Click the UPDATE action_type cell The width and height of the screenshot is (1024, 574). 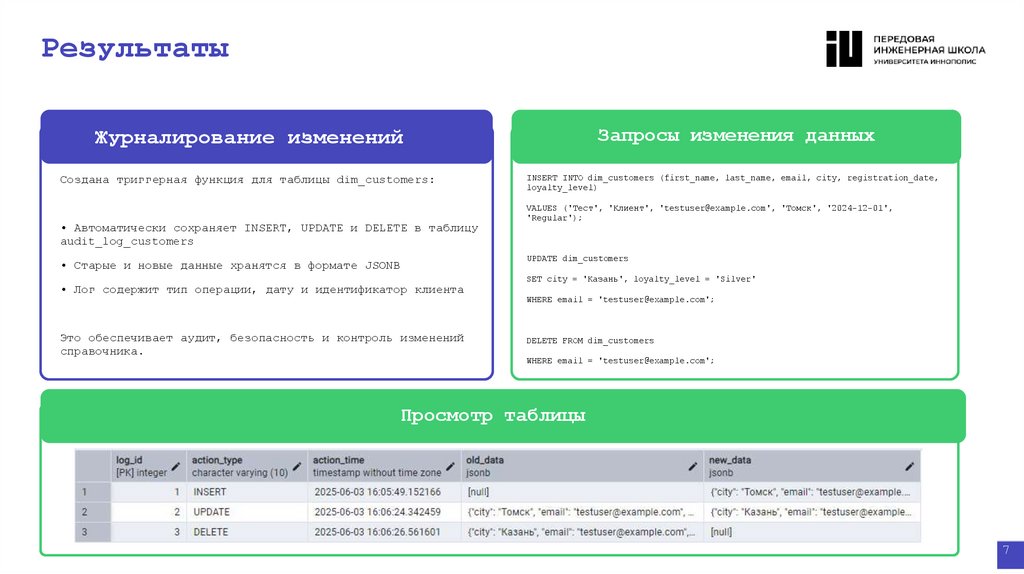[247, 512]
